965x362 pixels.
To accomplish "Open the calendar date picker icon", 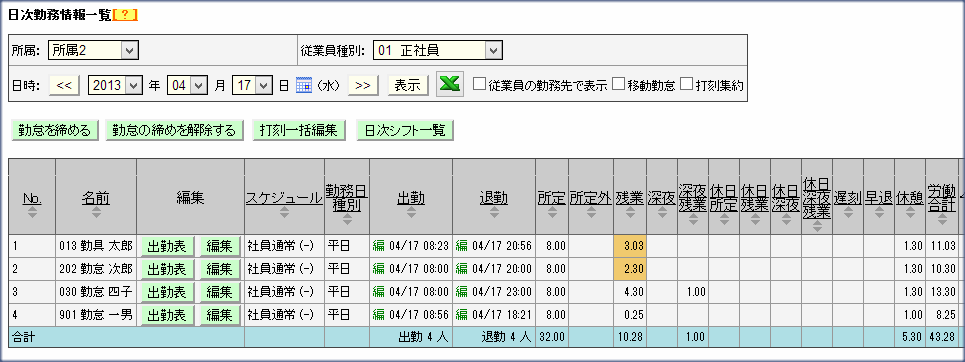I will (x=303, y=86).
